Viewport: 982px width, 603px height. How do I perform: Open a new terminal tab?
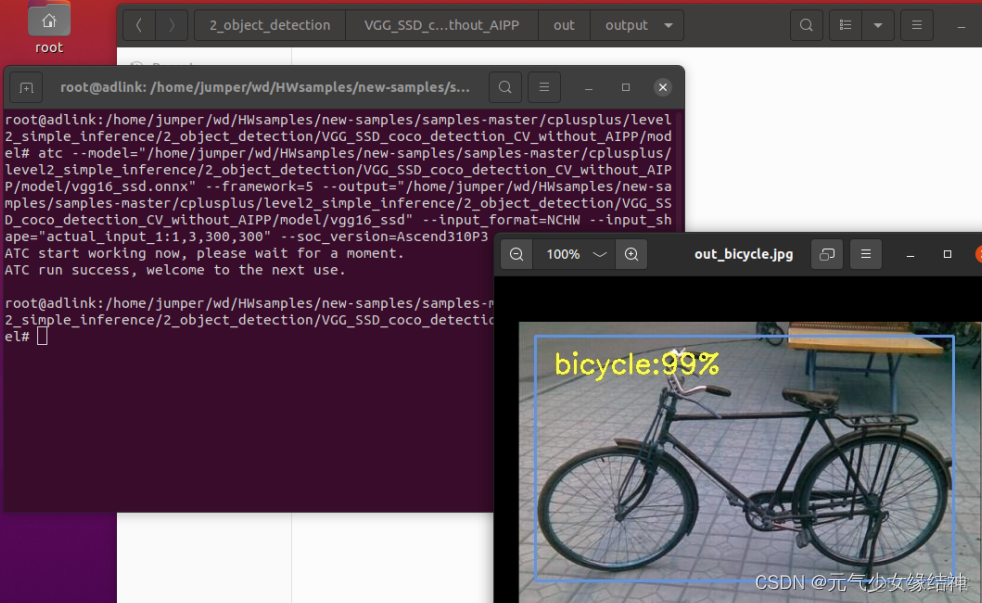pyautogui.click(x=26, y=88)
